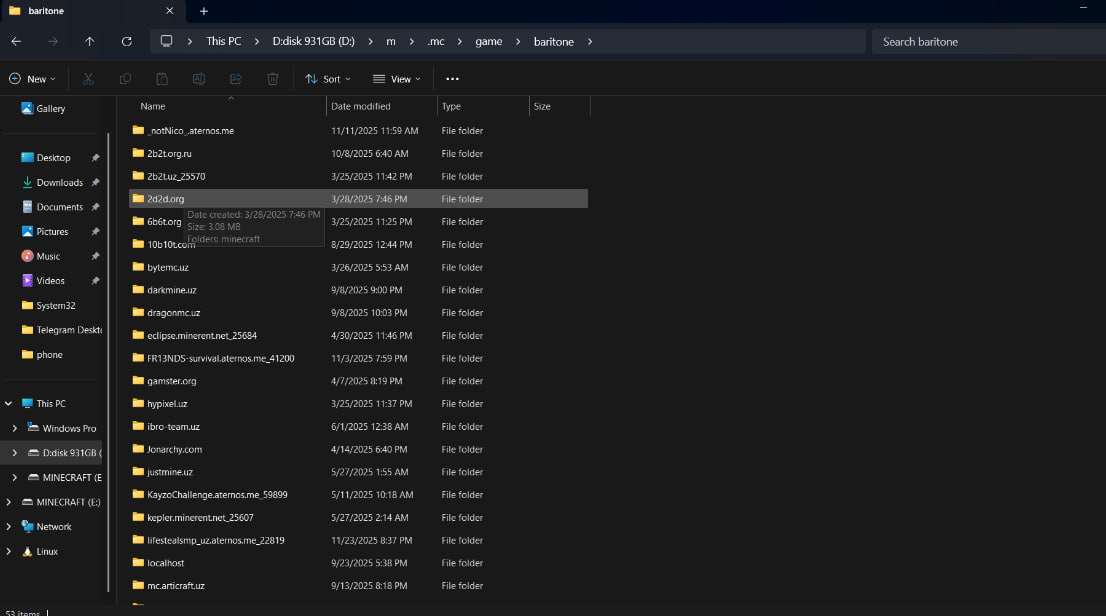Refresh the current folder view

[126, 42]
